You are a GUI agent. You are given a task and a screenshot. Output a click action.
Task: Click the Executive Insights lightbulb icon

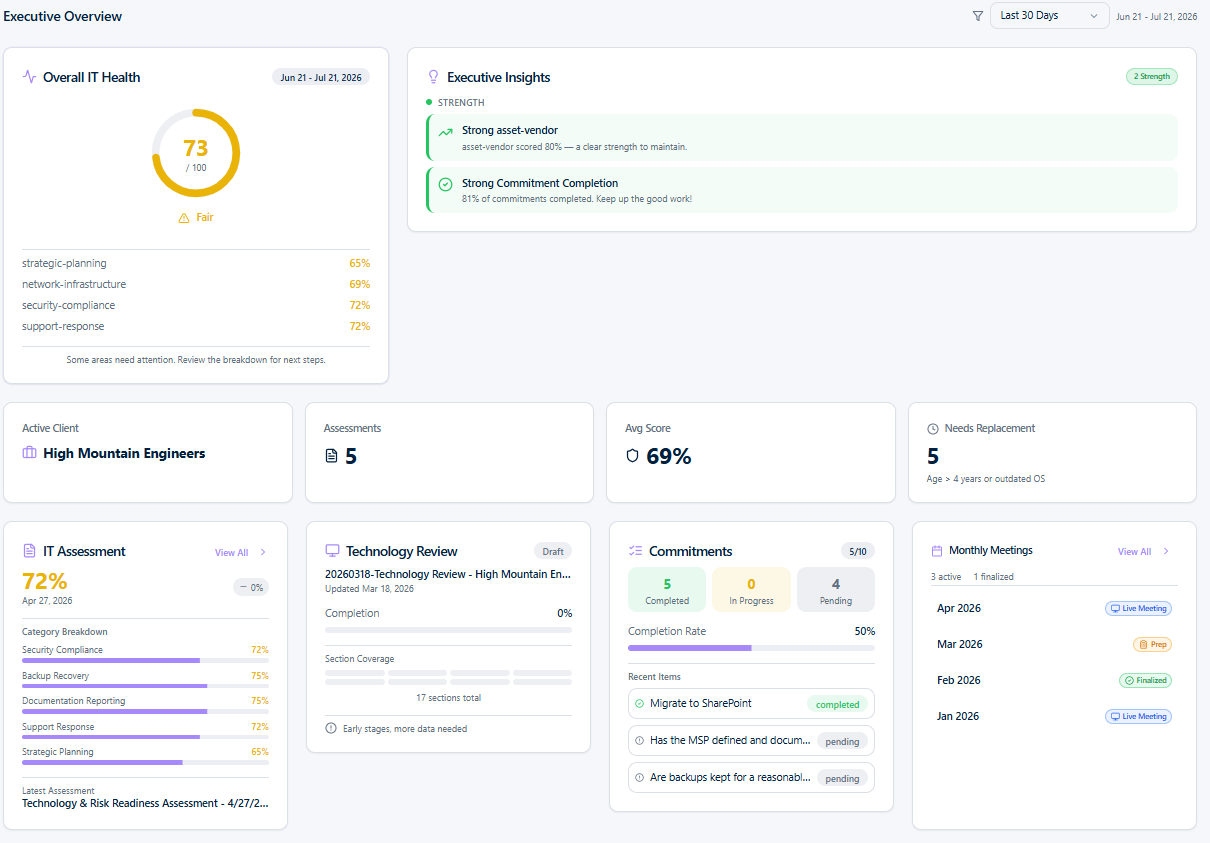click(434, 77)
